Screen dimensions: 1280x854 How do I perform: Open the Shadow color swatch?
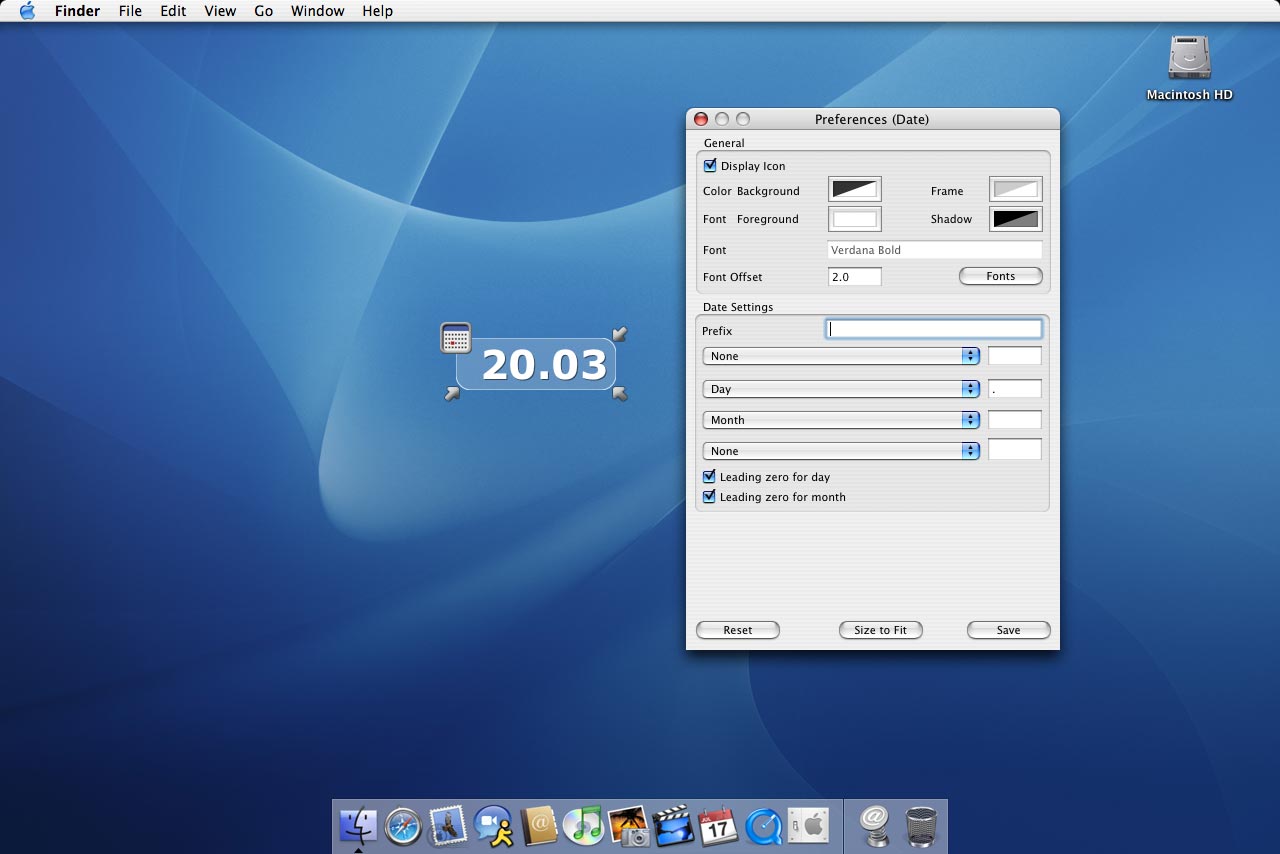pos(1015,219)
